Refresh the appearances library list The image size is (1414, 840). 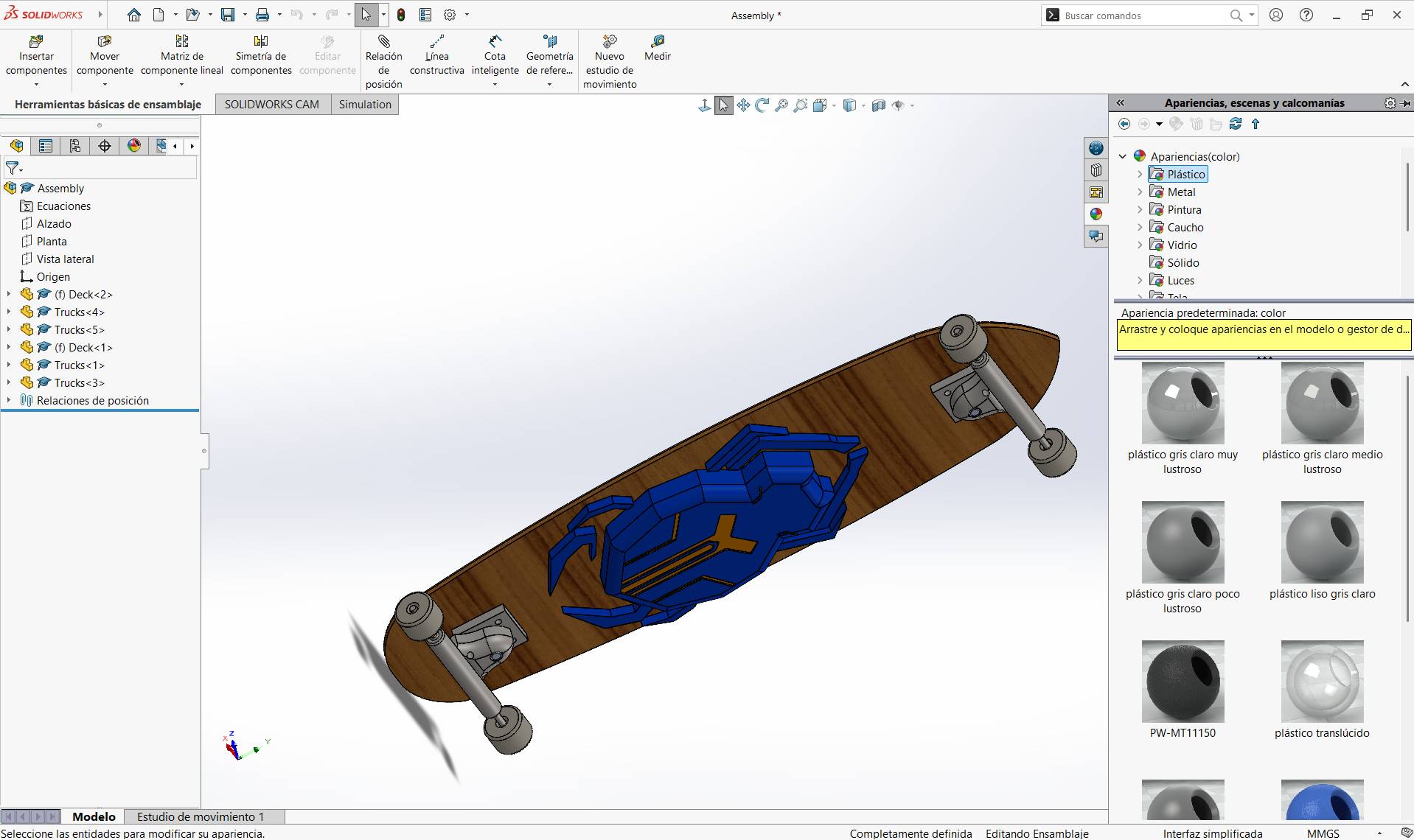click(1236, 124)
